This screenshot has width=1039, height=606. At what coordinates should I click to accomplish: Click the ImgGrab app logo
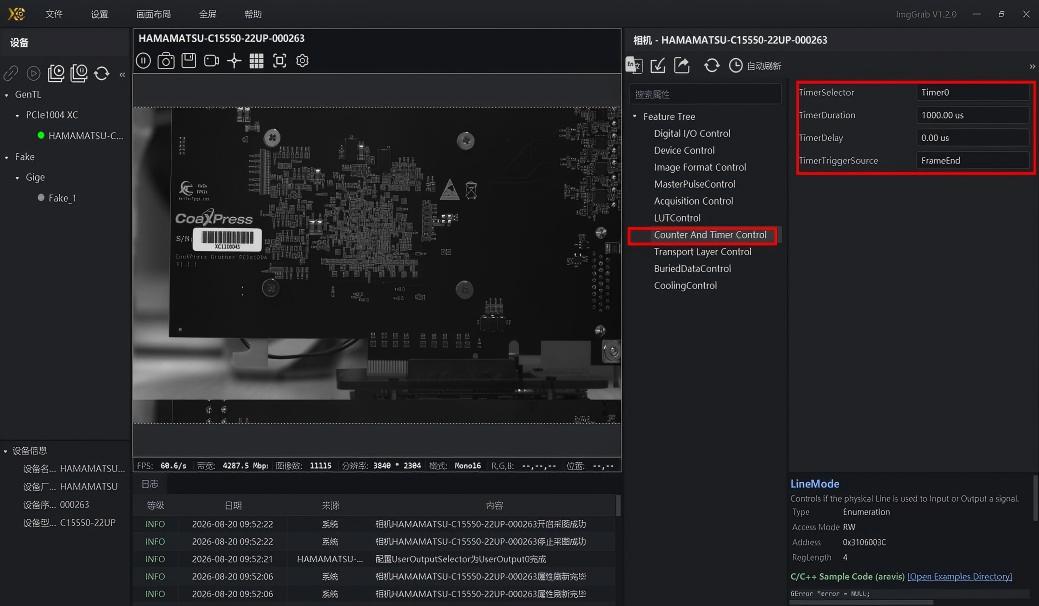click(17, 13)
